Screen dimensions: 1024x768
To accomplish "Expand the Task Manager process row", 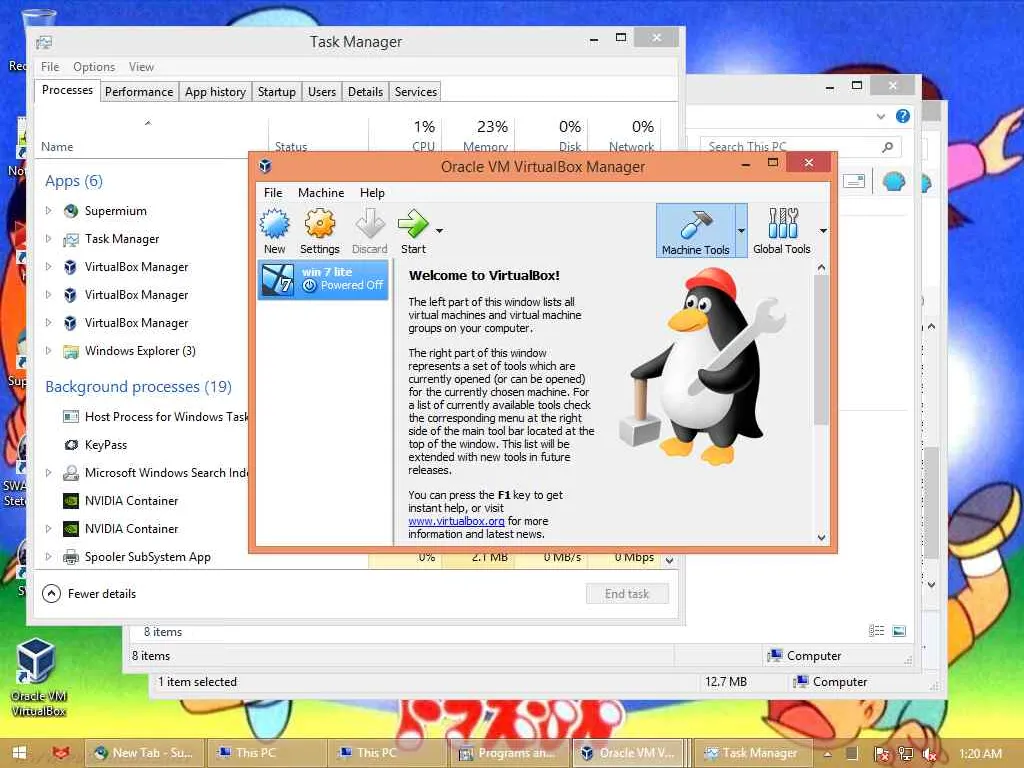I will point(48,239).
